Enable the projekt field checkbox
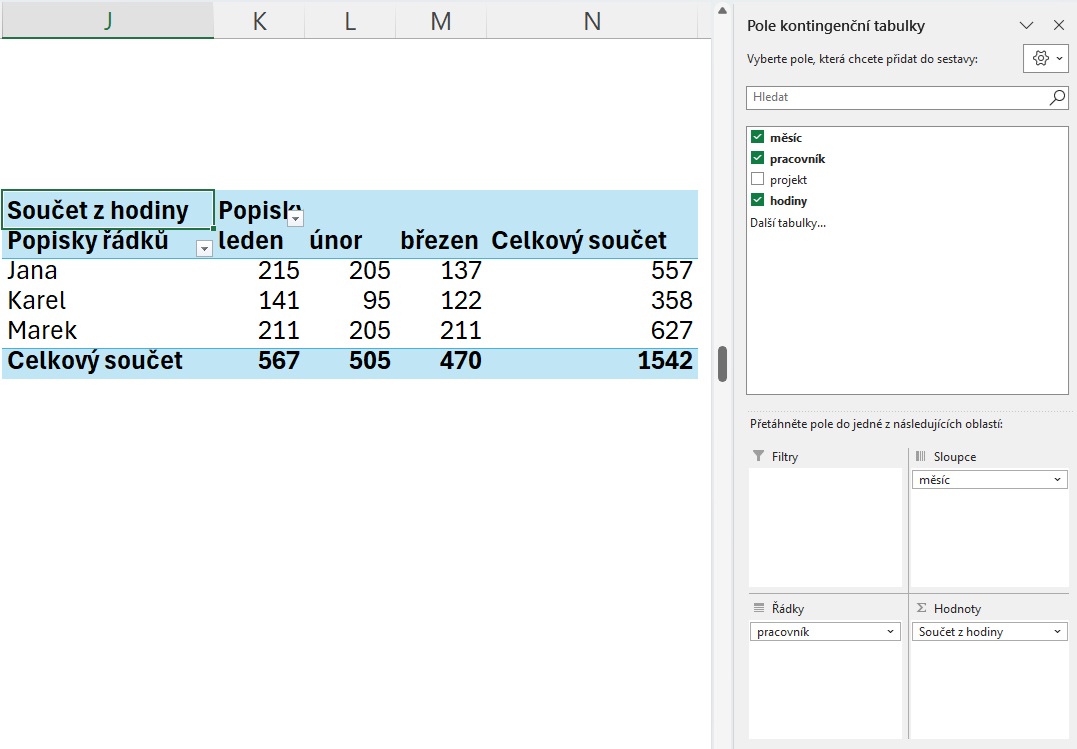1077x749 pixels. click(x=757, y=180)
